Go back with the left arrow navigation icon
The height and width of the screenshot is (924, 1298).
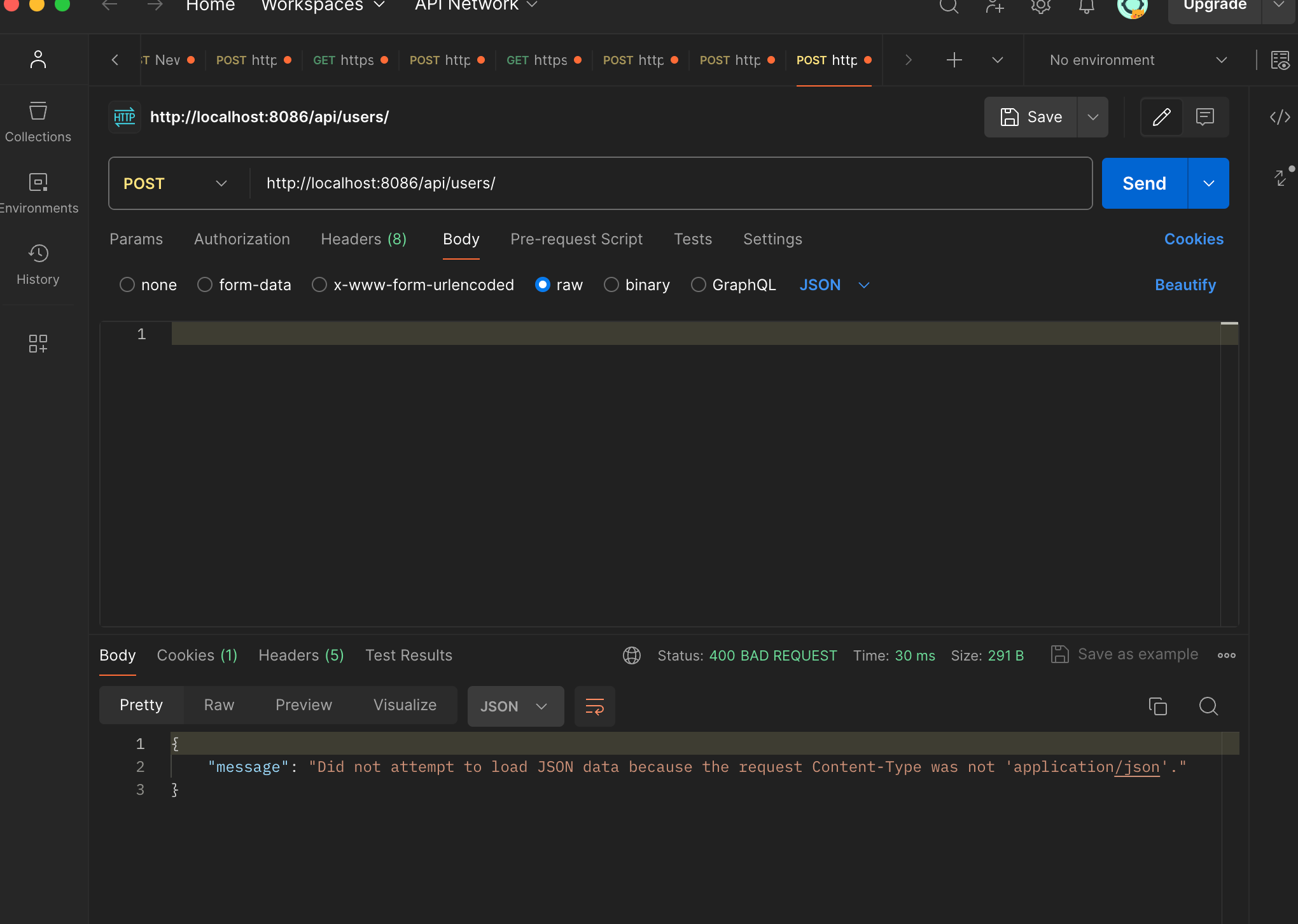(x=109, y=5)
